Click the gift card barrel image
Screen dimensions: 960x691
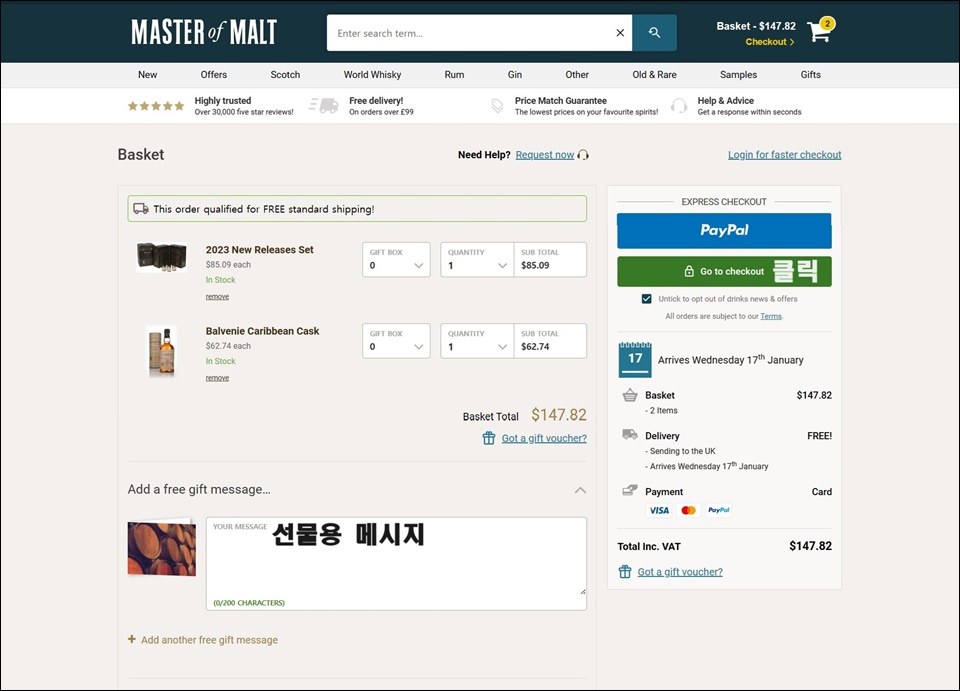tap(162, 548)
